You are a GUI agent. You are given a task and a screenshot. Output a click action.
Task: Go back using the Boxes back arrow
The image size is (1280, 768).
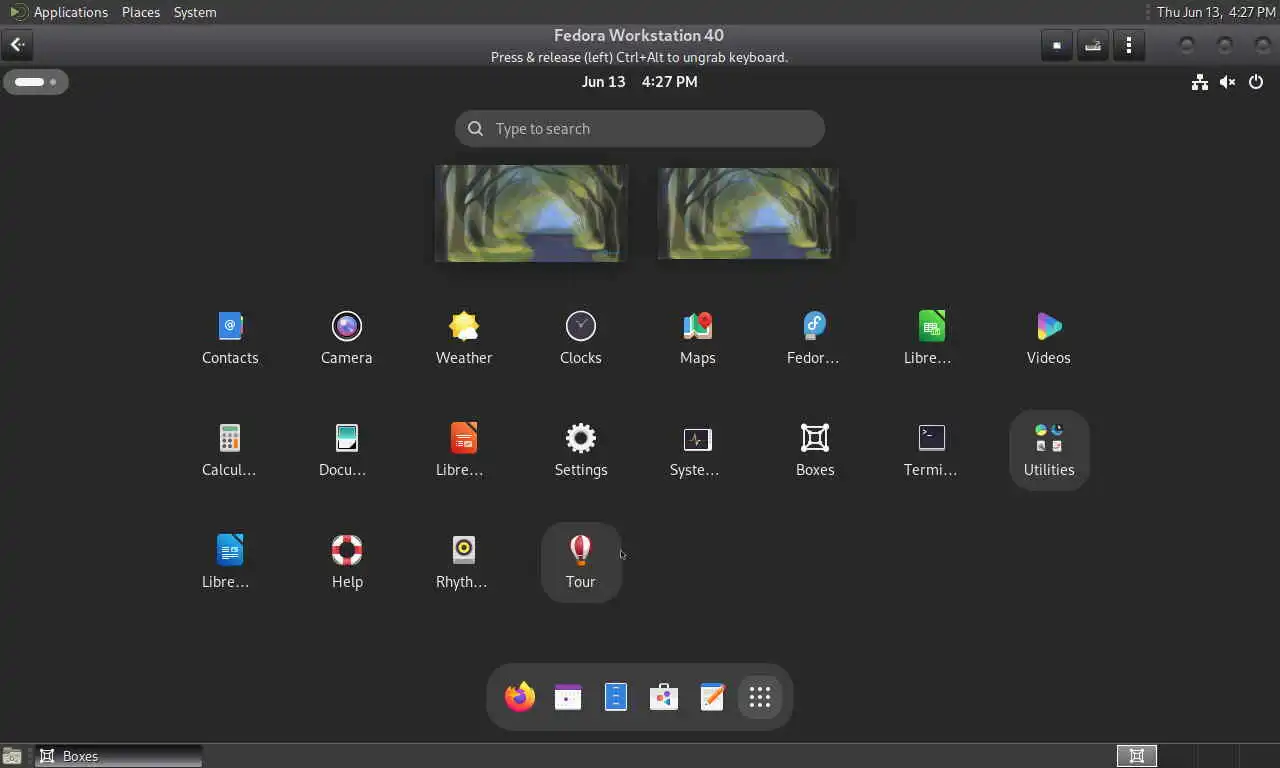pos(18,45)
